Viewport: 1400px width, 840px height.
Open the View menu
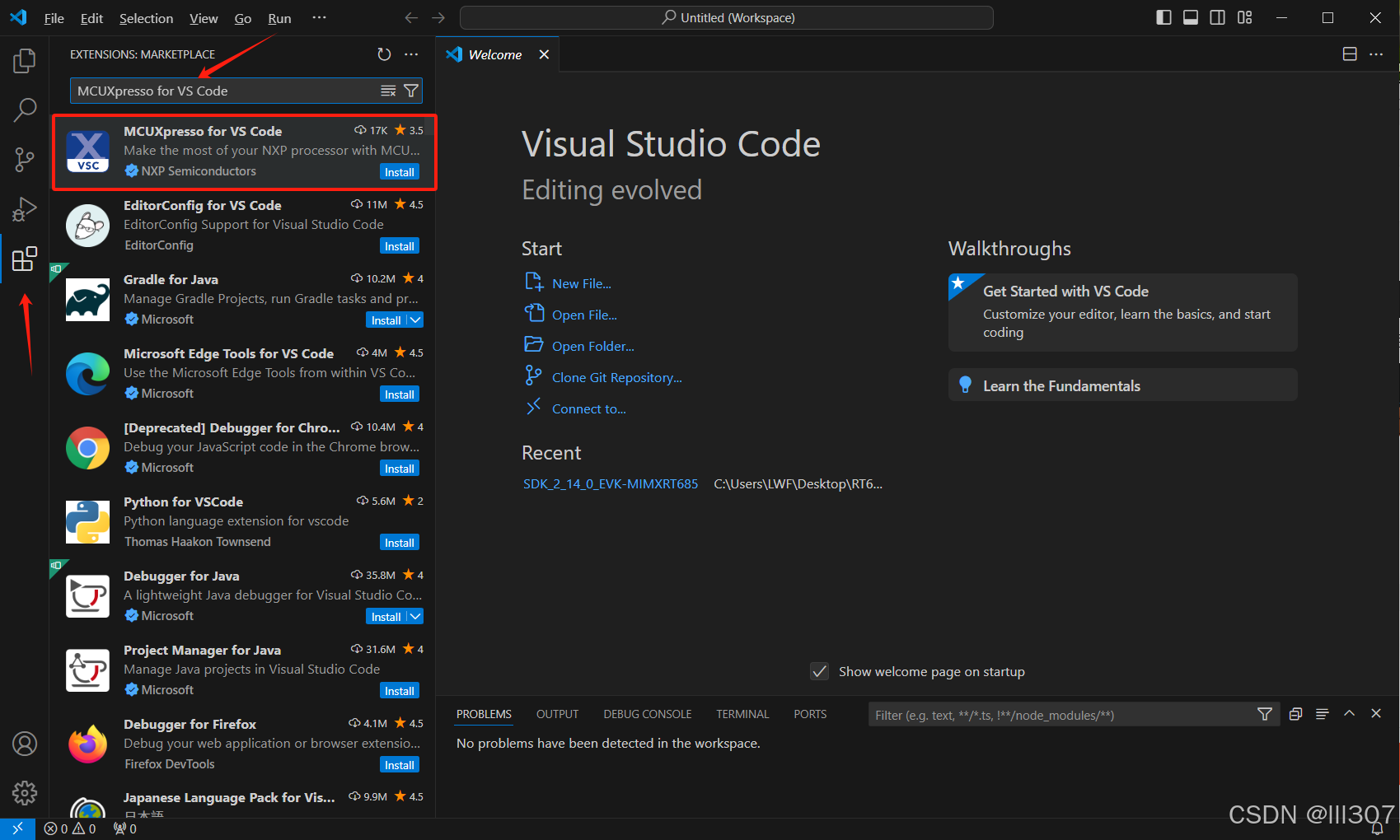[x=204, y=18]
